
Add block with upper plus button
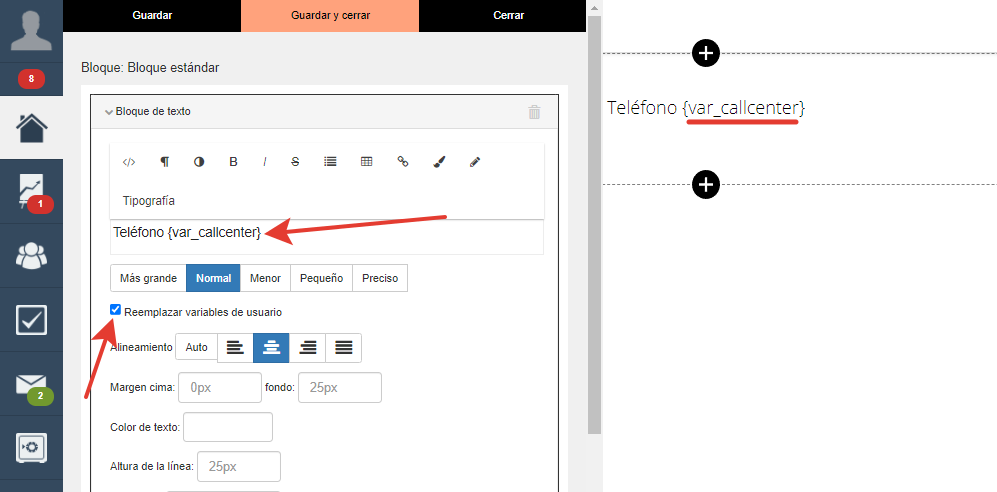tap(706, 53)
